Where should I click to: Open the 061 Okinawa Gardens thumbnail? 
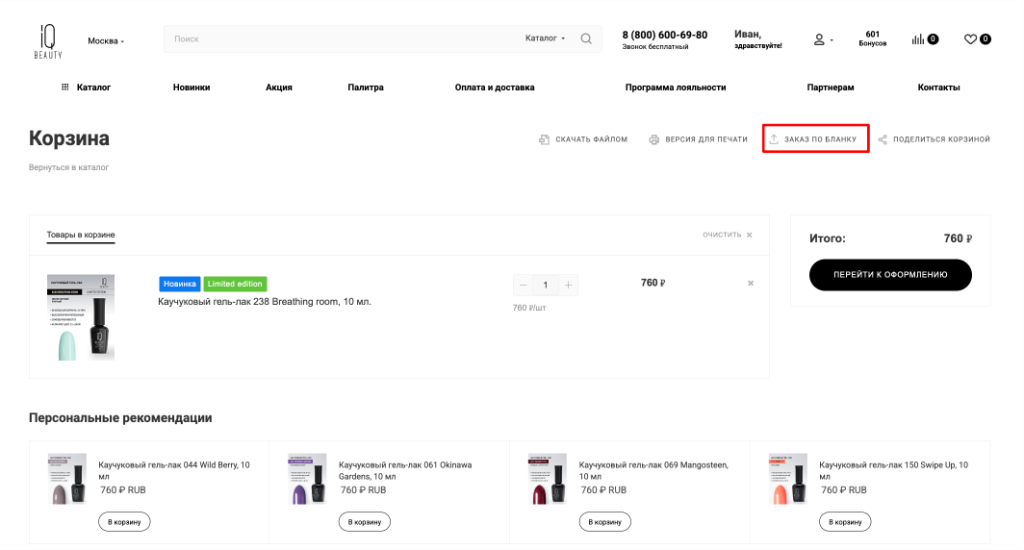pyautogui.click(x=307, y=479)
